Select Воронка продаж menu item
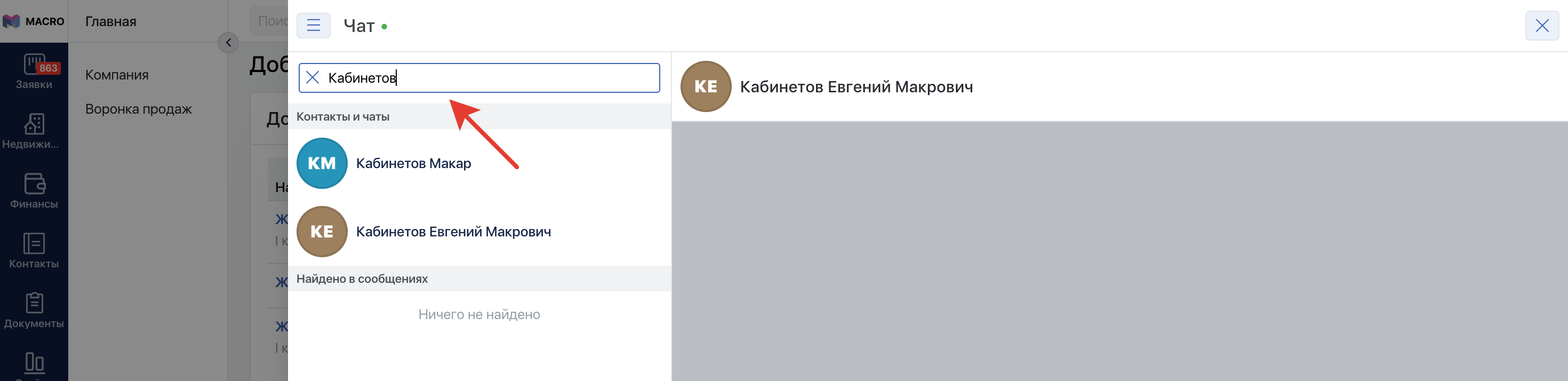1568x381 pixels. point(138,109)
